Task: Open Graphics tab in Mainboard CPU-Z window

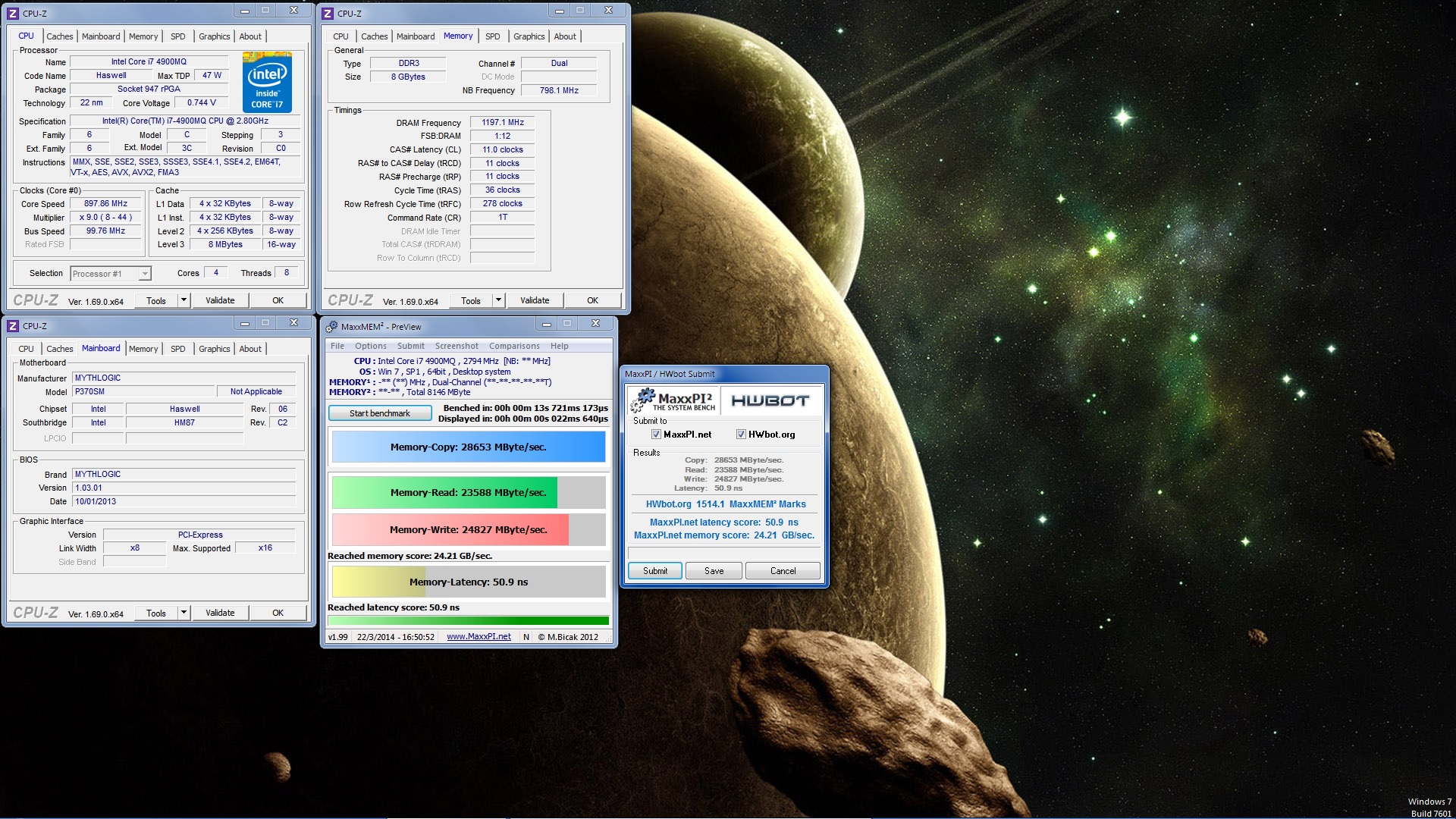Action: pyautogui.click(x=215, y=349)
